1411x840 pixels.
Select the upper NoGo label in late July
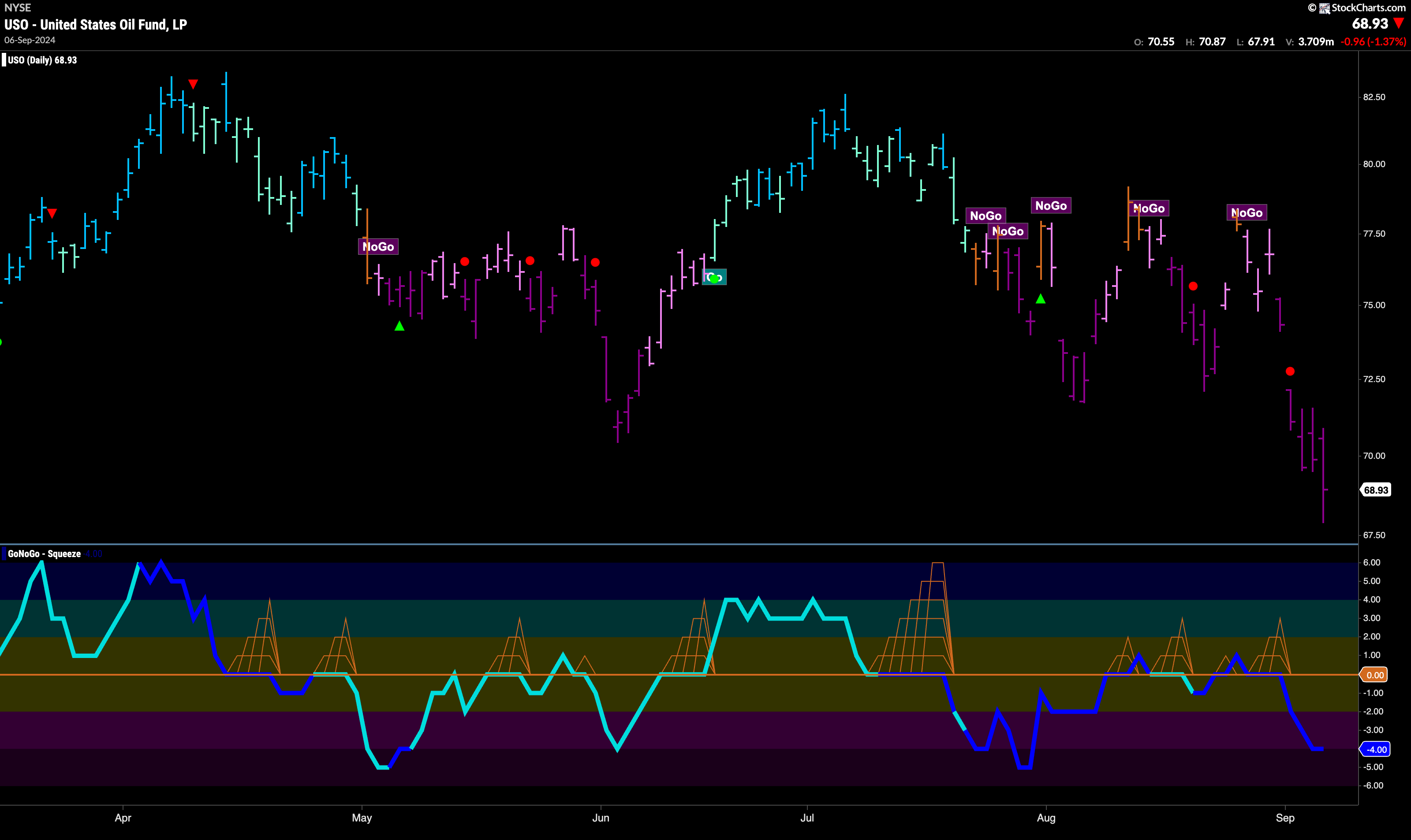(986, 215)
